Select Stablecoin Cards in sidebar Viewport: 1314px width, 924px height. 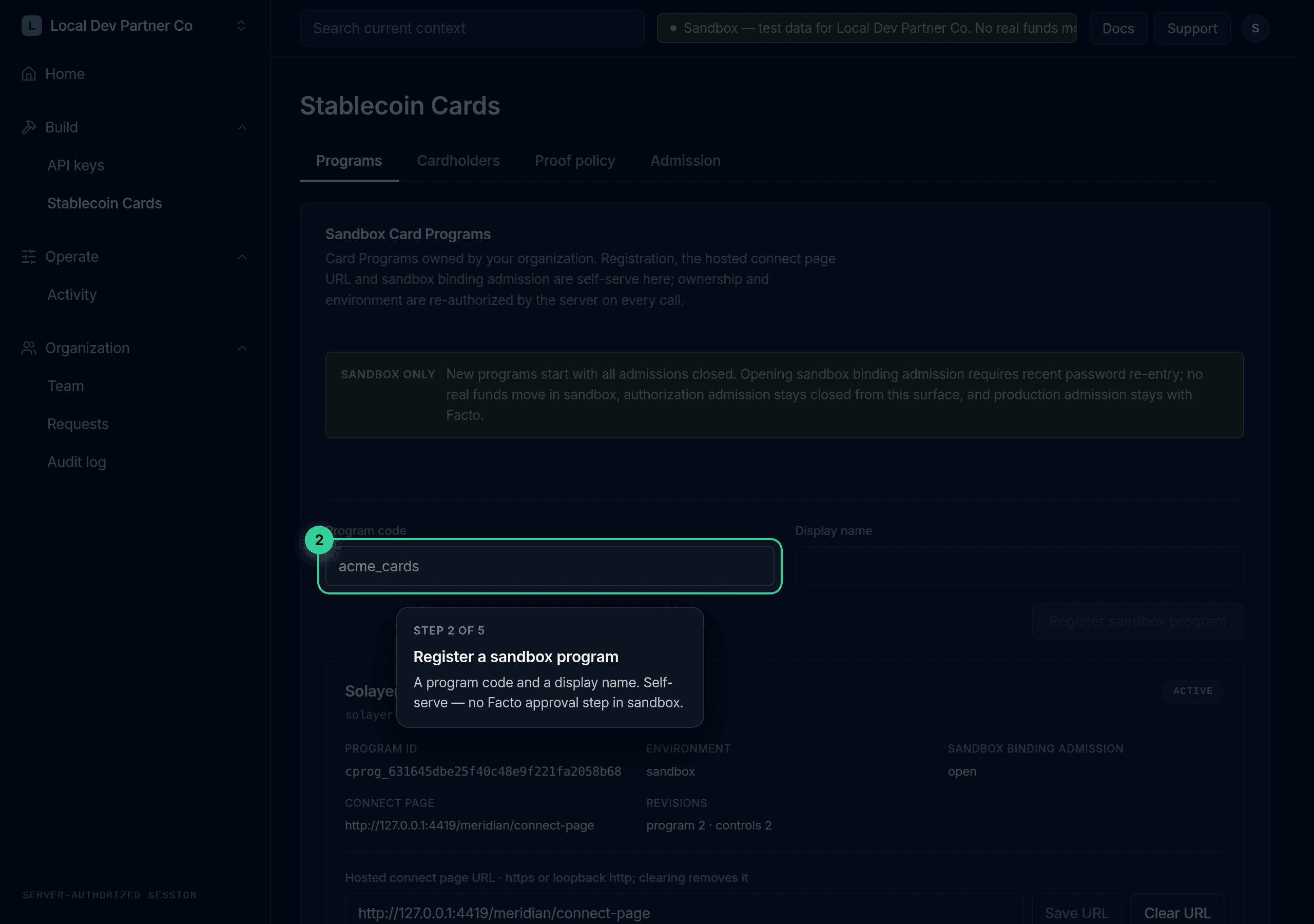coord(104,203)
